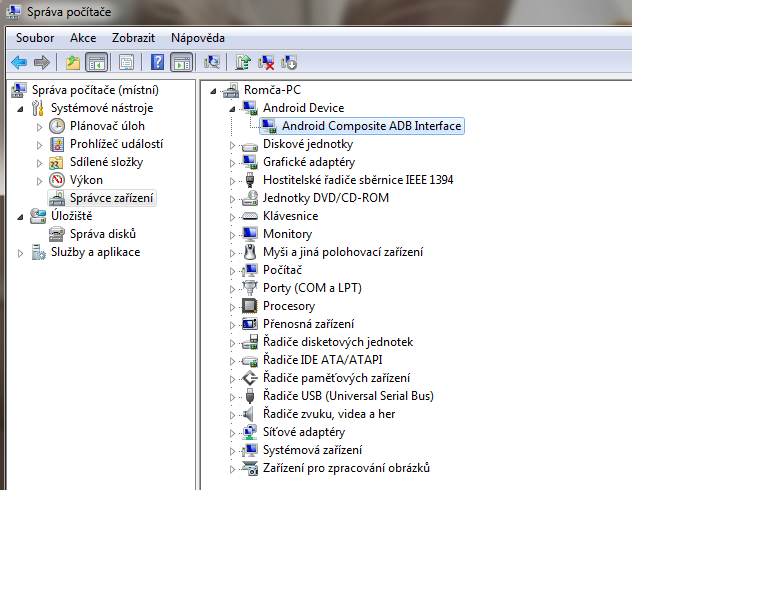Expand Hostitelské řadiče sběrnice IEEE 1394
This screenshot has width=768, height=614.
[x=232, y=181]
